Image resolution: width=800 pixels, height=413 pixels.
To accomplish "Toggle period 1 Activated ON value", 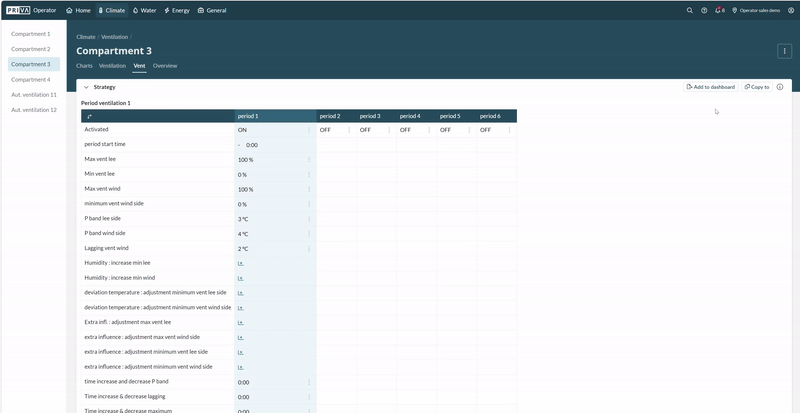I will [242, 130].
